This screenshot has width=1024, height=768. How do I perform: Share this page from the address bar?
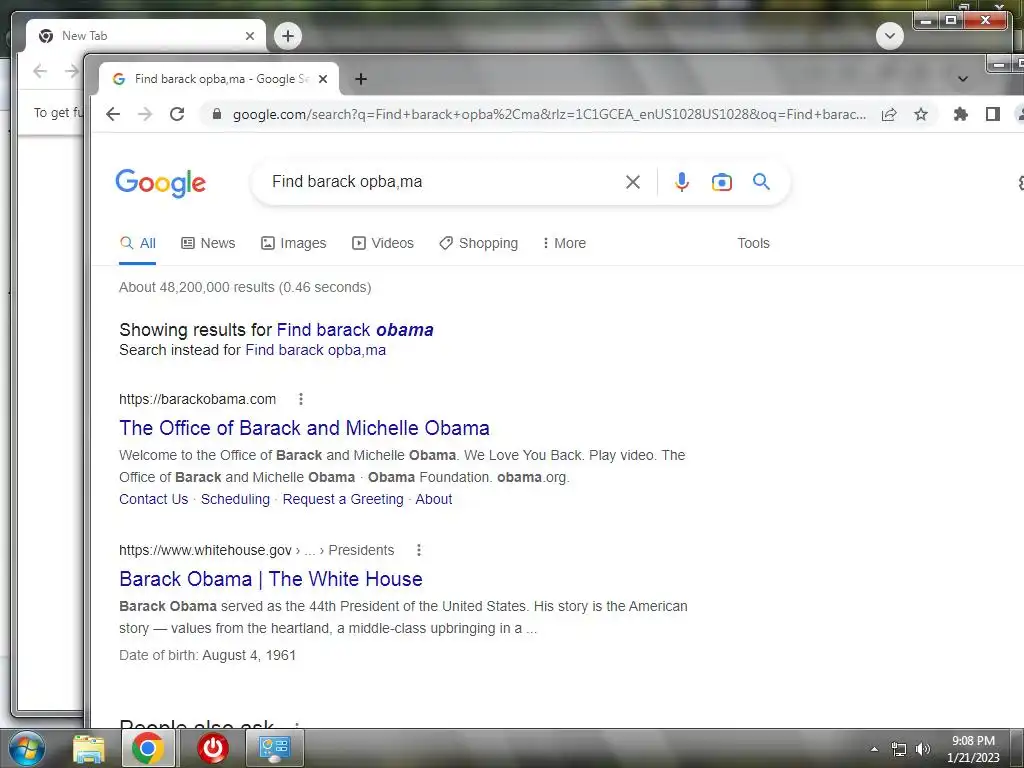pos(889,114)
